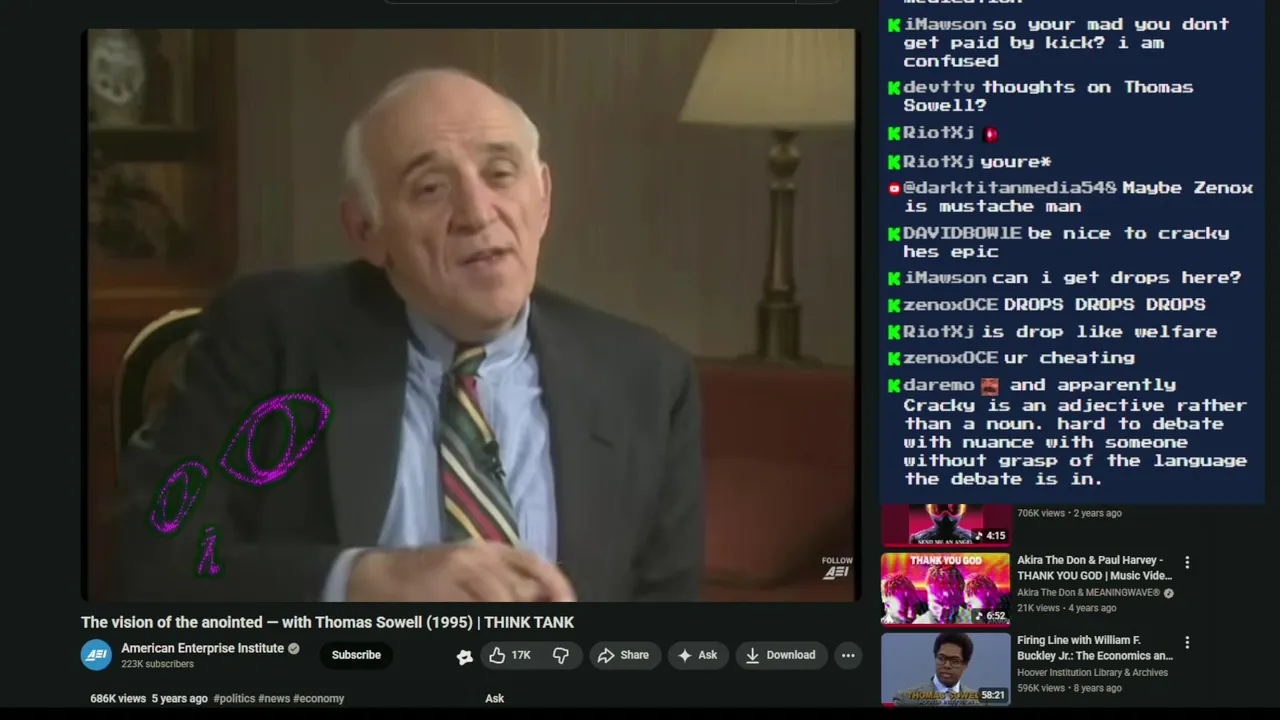
Task: Open options menu for Akira The Don THANK YOU GOD video
Action: pyautogui.click(x=1187, y=563)
